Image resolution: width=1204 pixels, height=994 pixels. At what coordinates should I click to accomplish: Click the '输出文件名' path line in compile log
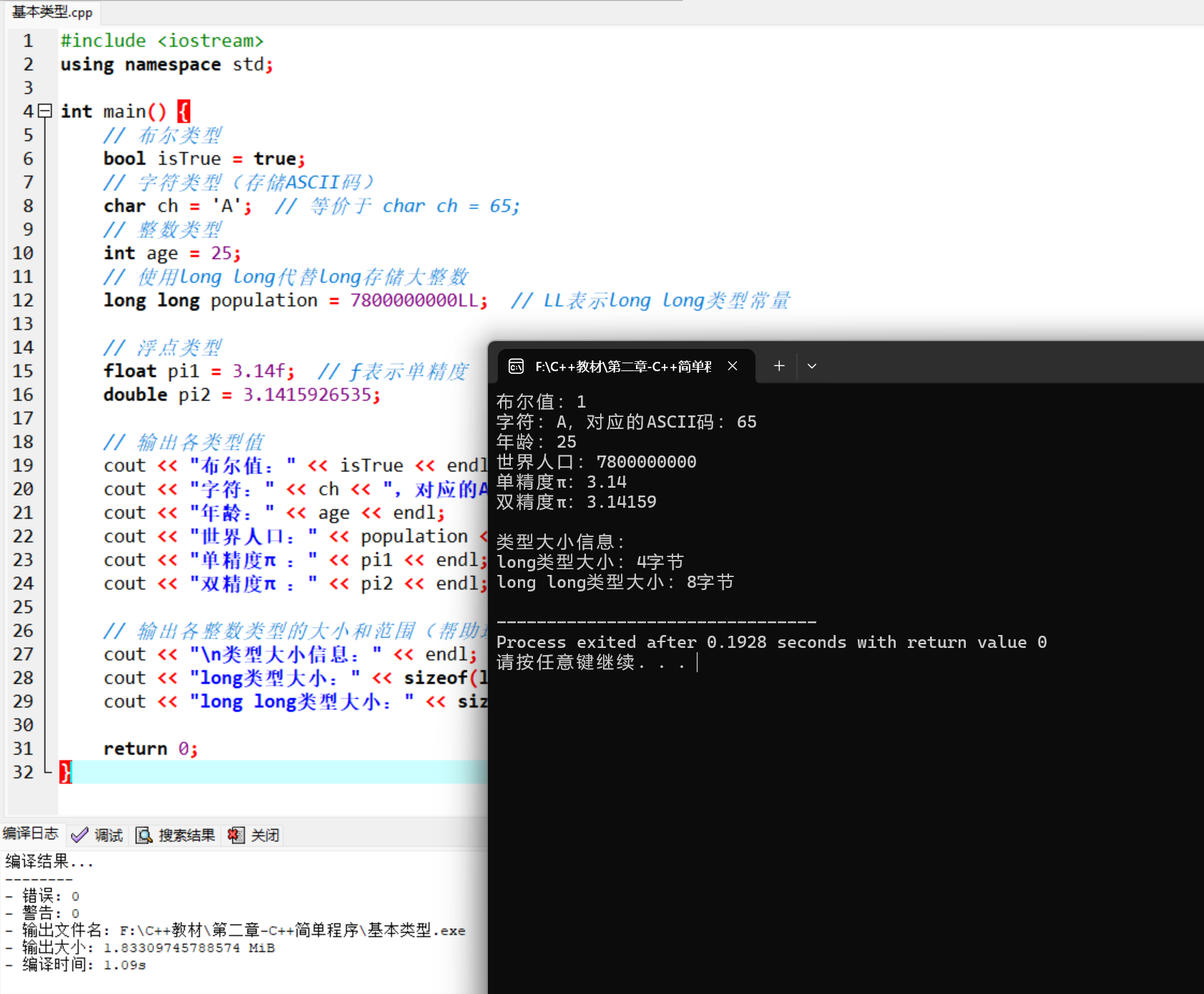coord(235,930)
